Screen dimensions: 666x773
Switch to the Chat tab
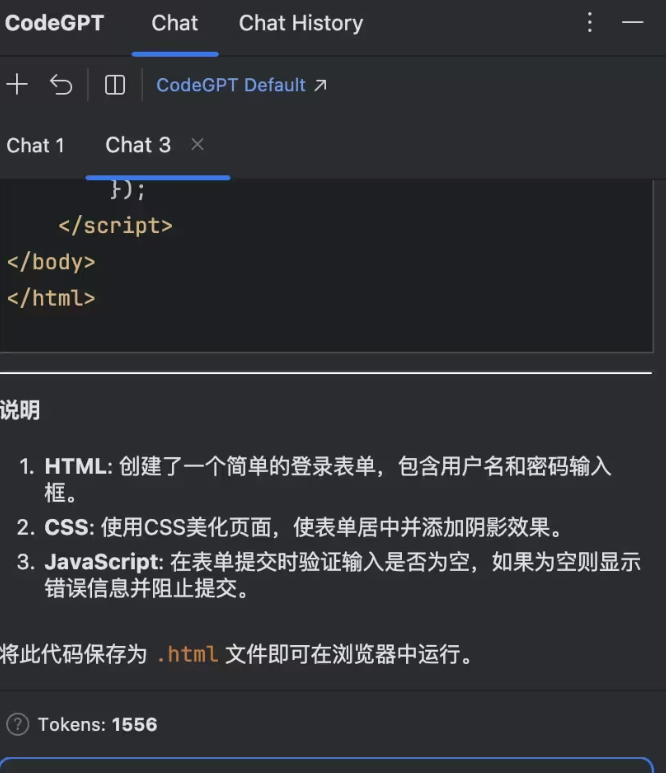click(175, 23)
